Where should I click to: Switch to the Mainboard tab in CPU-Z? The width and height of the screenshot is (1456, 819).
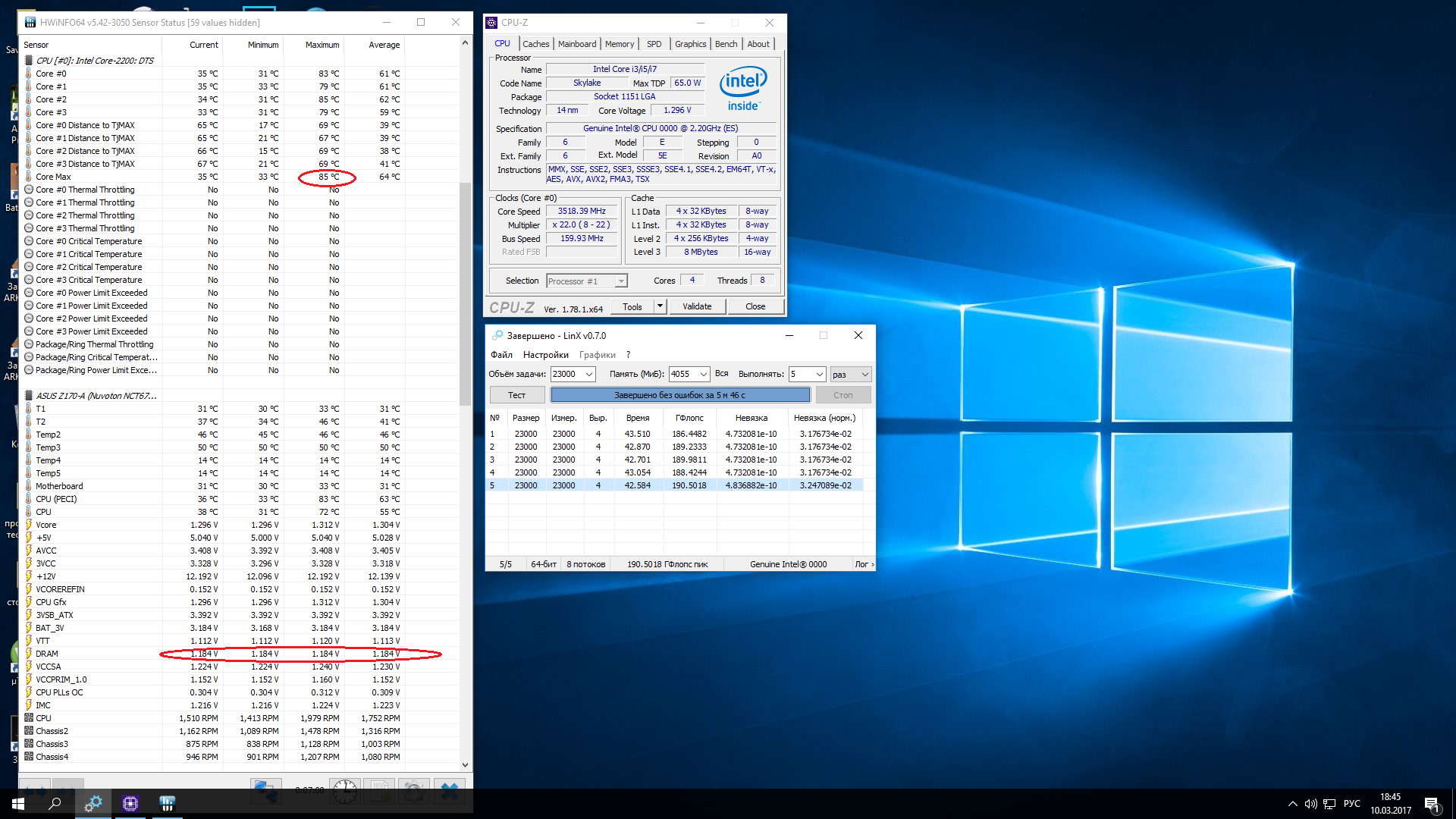coord(576,44)
